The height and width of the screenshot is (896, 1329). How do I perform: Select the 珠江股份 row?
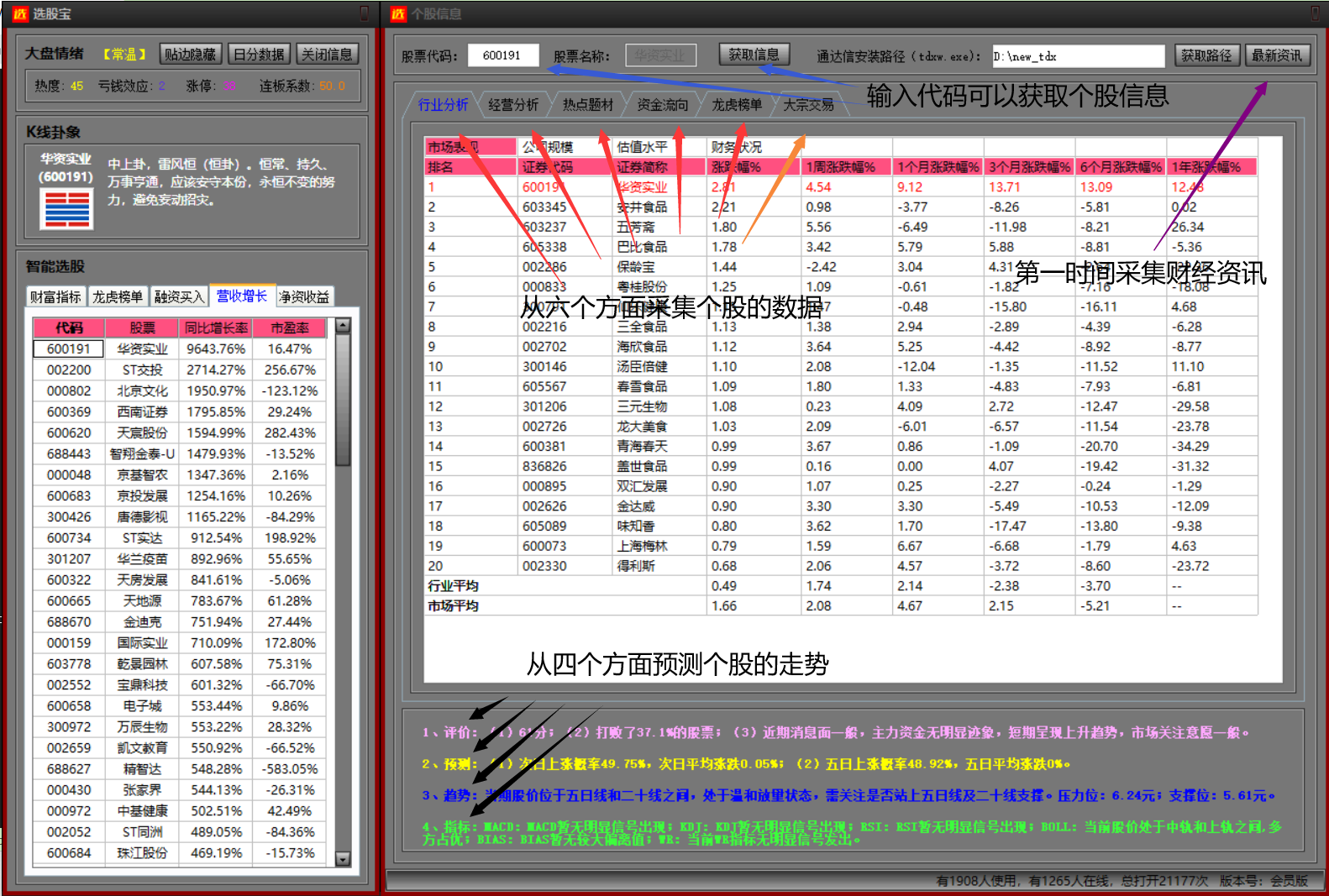180,852
